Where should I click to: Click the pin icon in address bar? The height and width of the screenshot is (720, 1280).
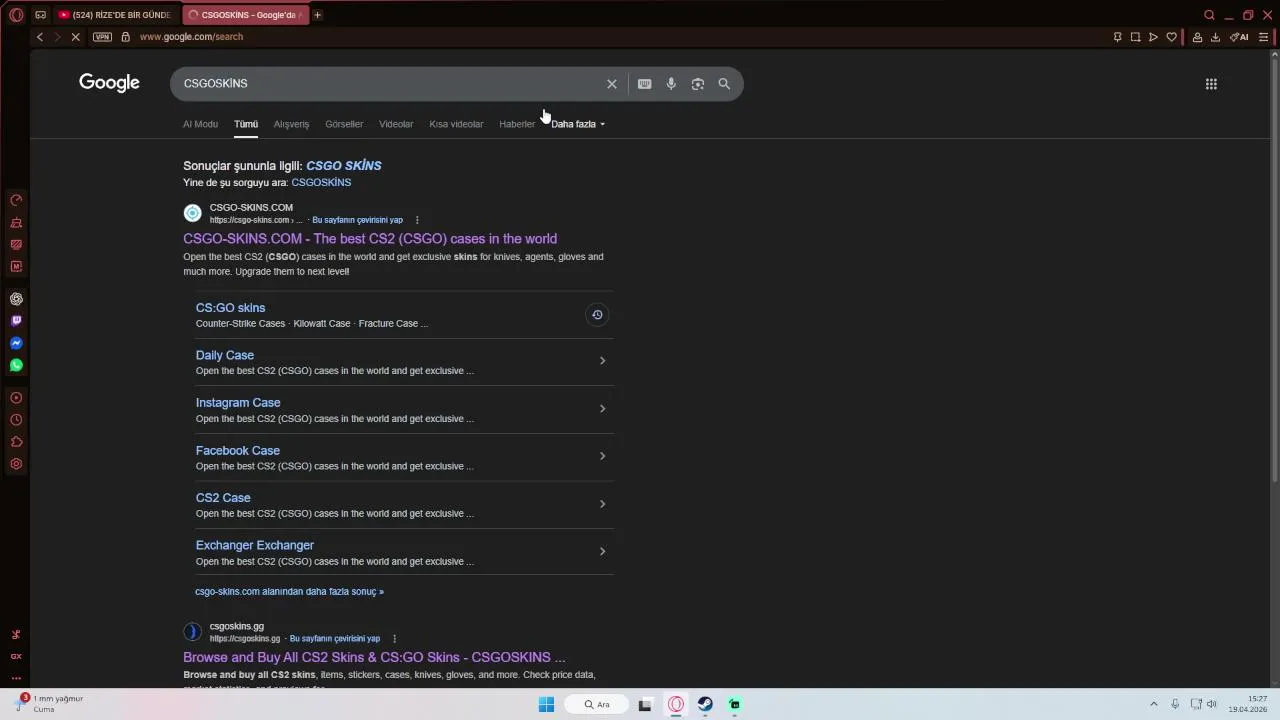click(1117, 37)
